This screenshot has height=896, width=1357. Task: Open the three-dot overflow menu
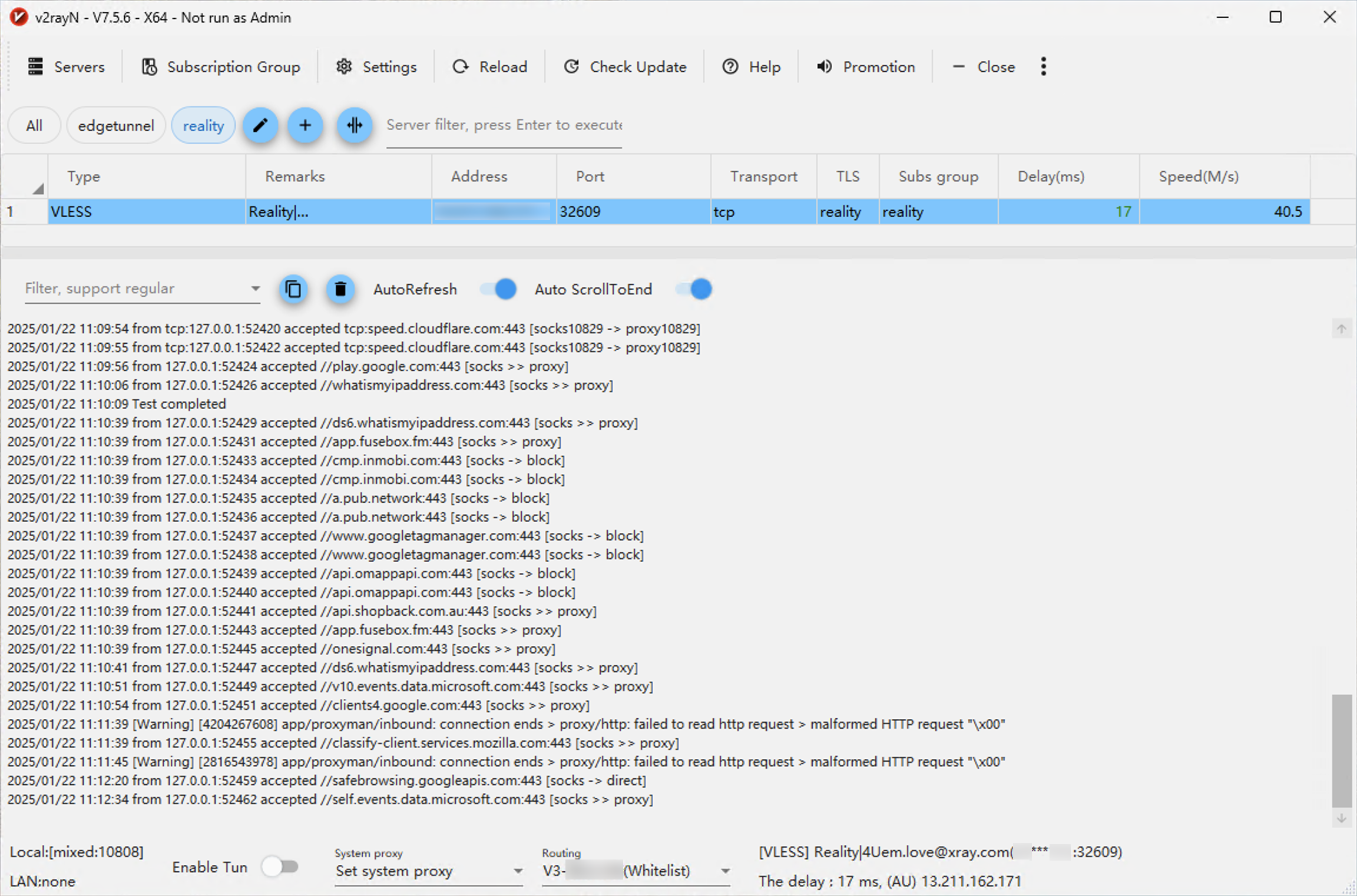pyautogui.click(x=1044, y=67)
